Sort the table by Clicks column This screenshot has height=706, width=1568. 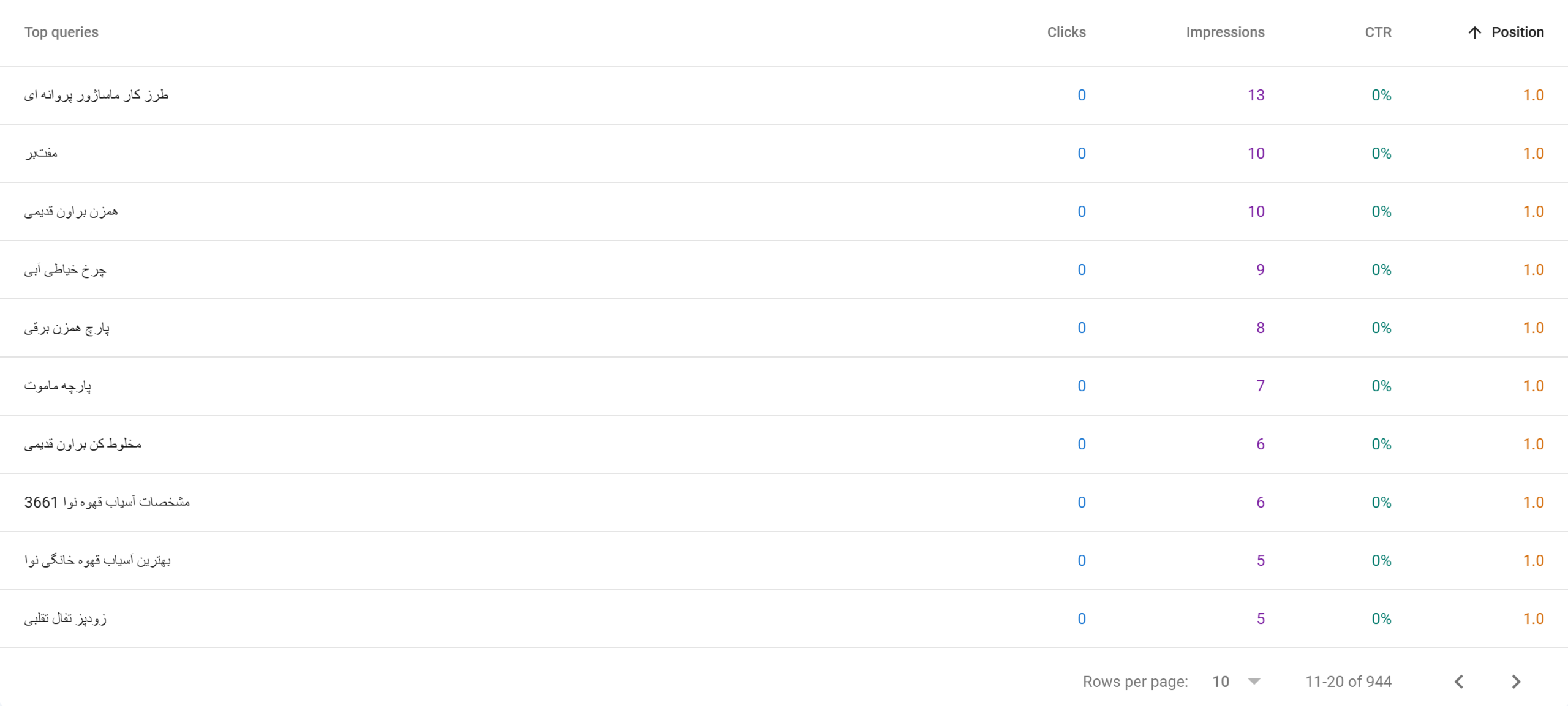pos(1066,32)
